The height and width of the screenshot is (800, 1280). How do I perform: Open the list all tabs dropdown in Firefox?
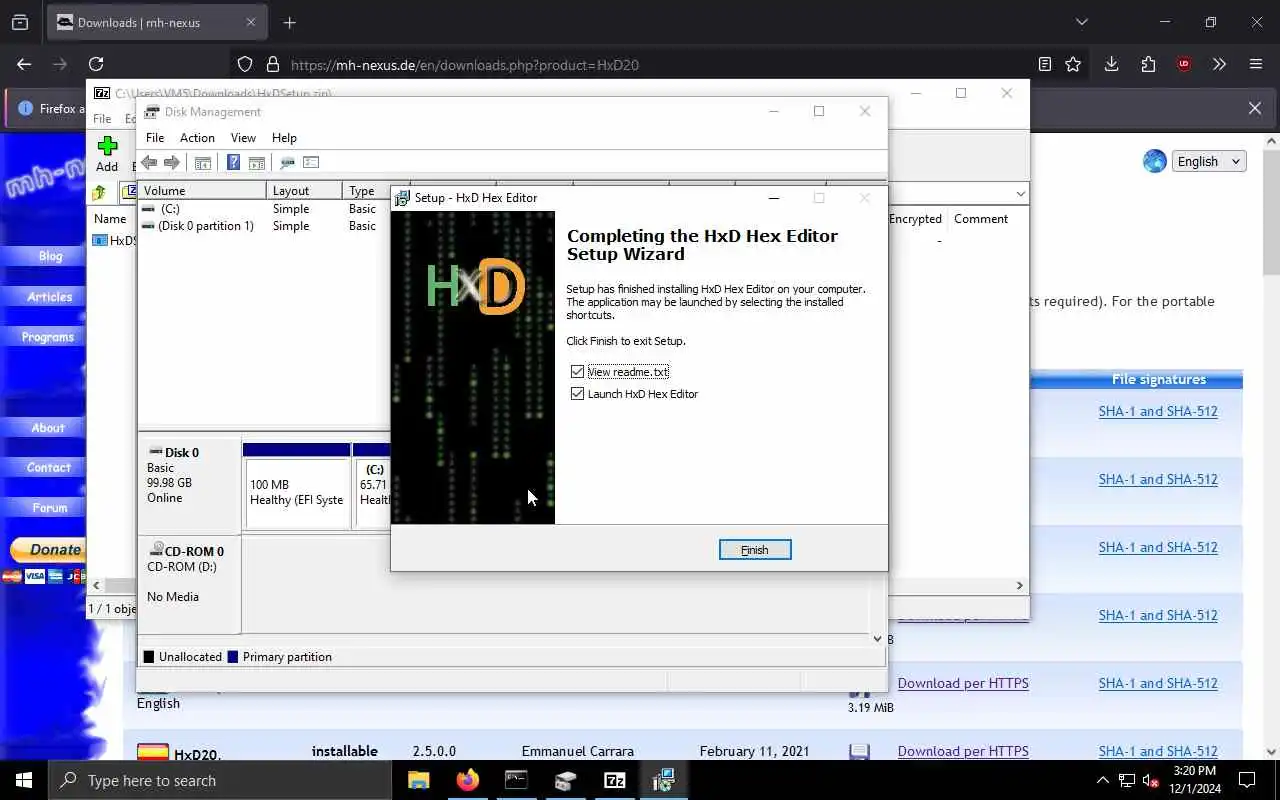coord(1081,22)
